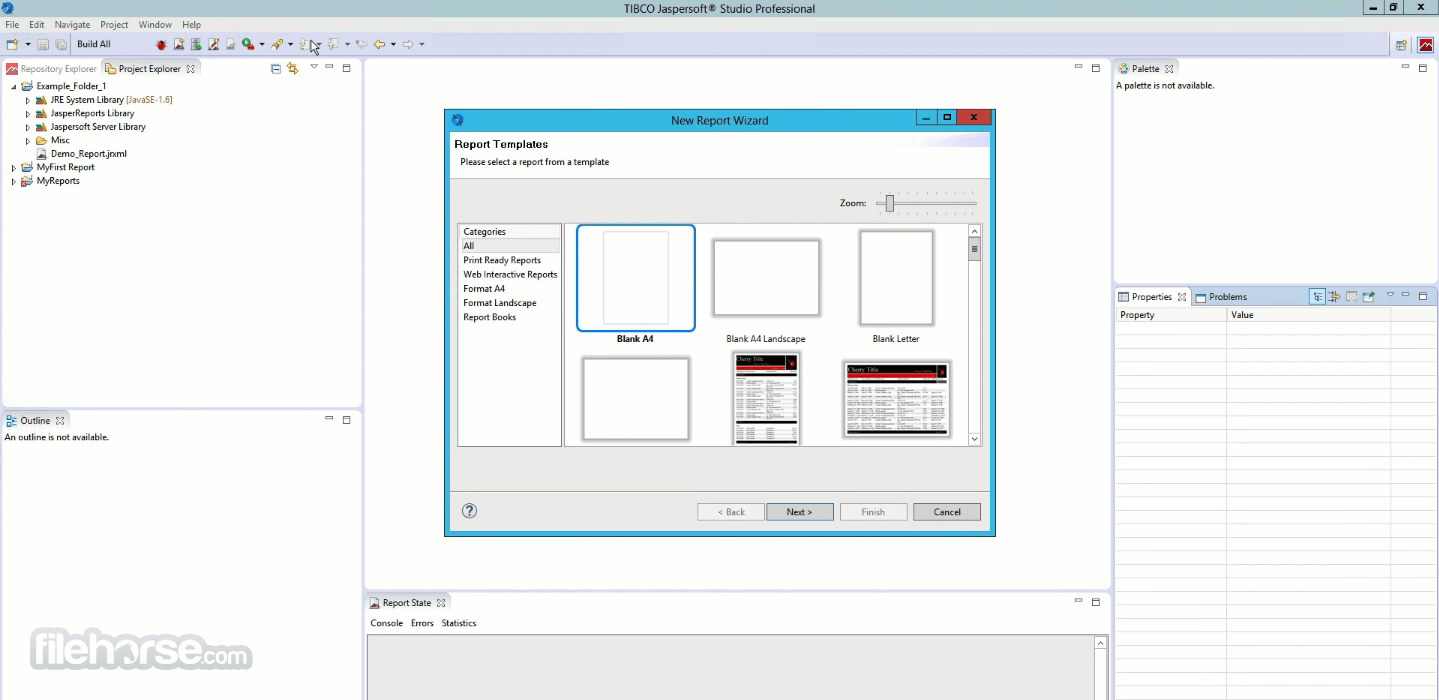Screen dimensions: 1439x700
Task: Click the New wizard toolbar icon
Action: [x=12, y=44]
